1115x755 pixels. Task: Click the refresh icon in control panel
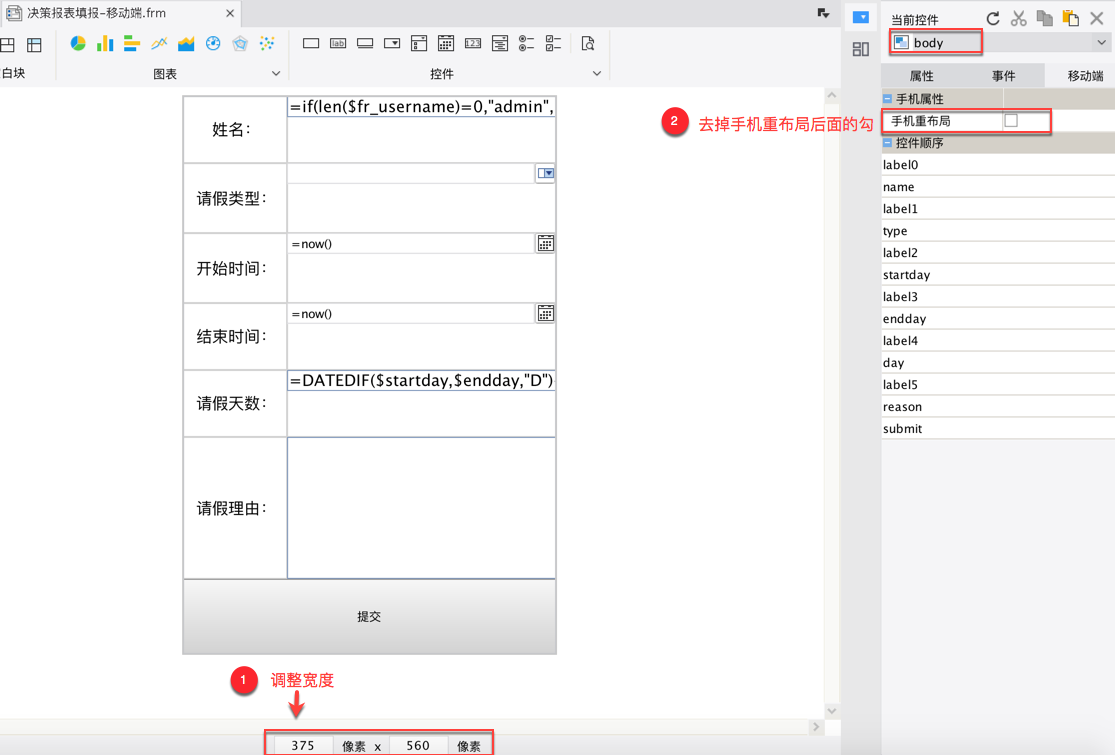click(993, 18)
